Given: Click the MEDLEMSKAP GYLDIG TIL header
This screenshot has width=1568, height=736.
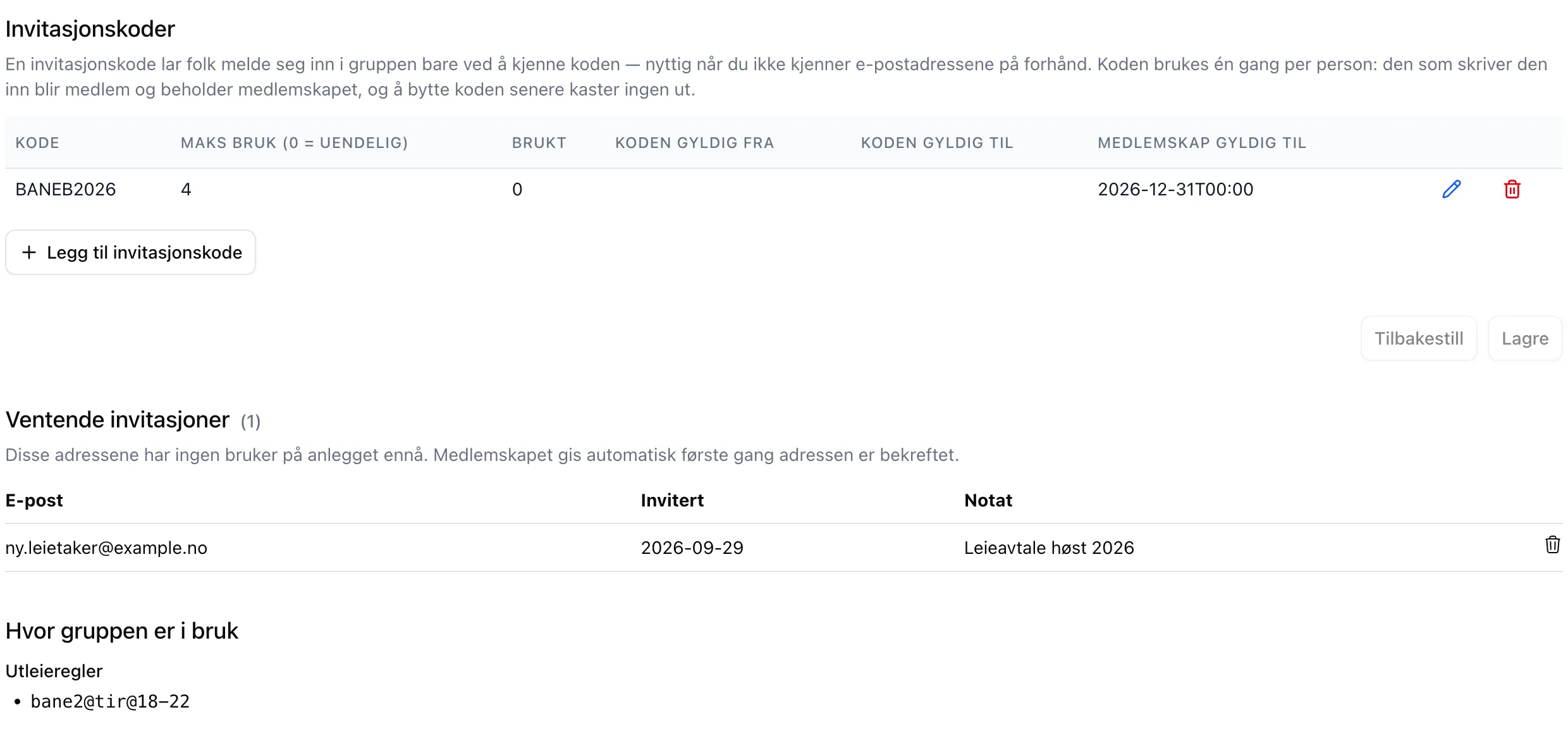Looking at the screenshot, I should click(x=1202, y=143).
